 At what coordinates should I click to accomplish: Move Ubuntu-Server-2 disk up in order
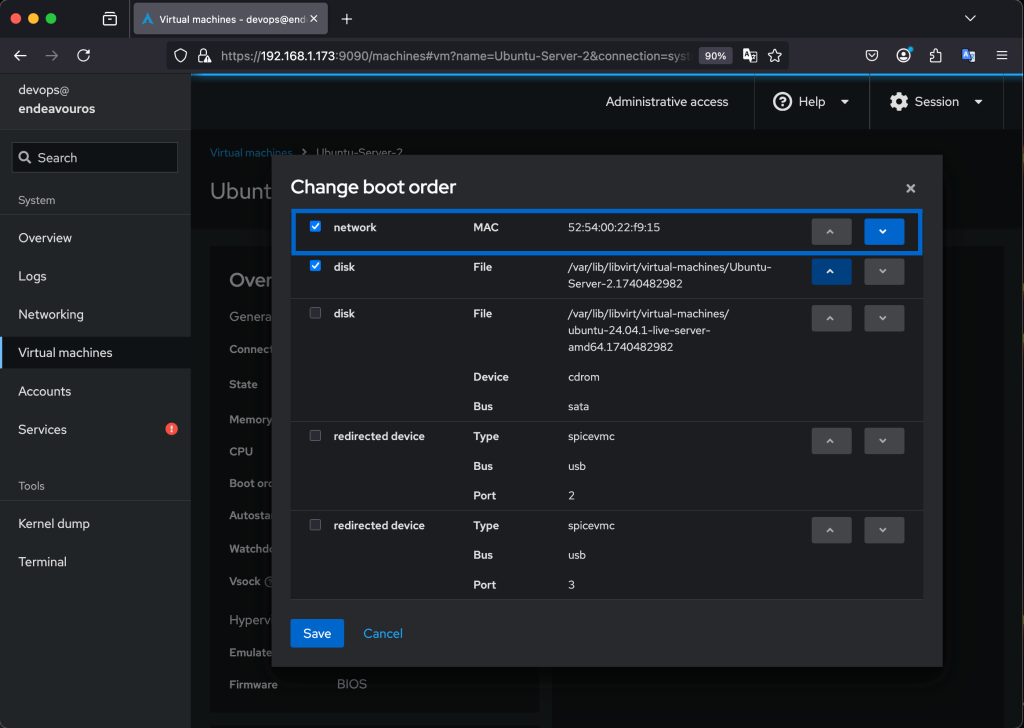tap(831, 271)
